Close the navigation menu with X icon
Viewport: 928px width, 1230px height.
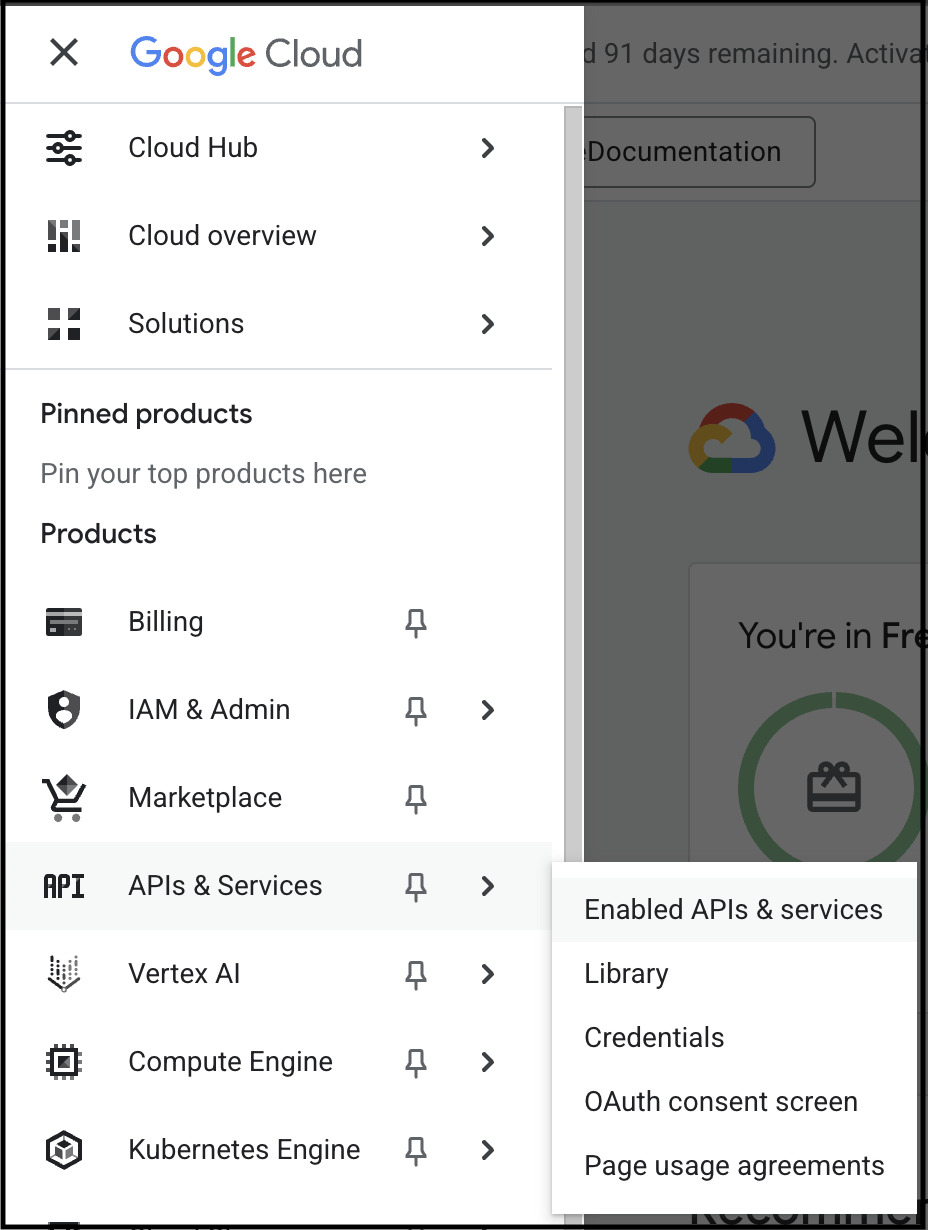pos(64,52)
